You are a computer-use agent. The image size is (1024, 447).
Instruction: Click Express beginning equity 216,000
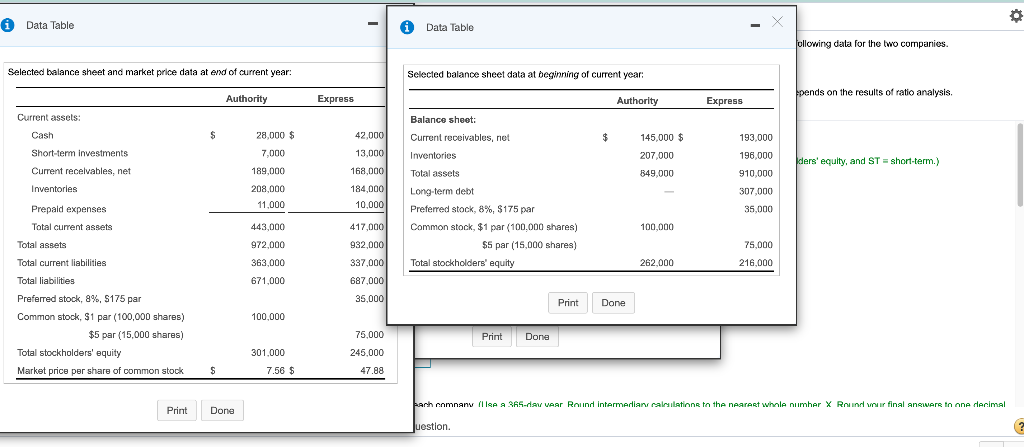pyautogui.click(x=756, y=263)
